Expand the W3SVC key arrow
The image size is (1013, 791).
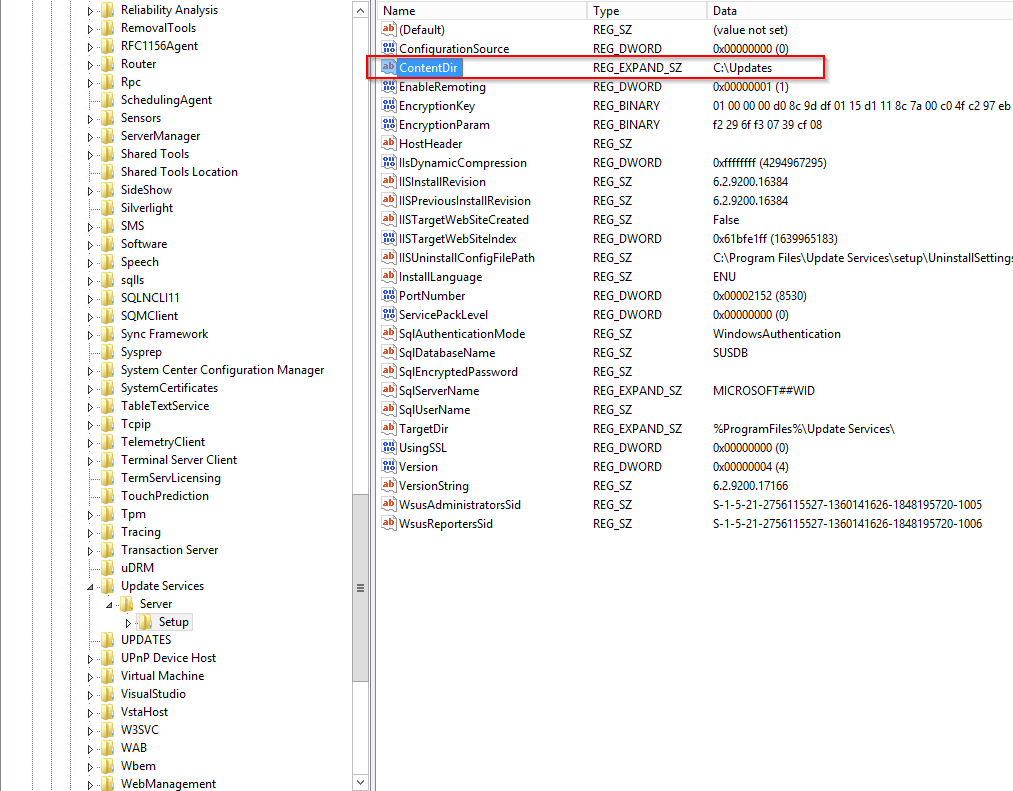click(90, 731)
